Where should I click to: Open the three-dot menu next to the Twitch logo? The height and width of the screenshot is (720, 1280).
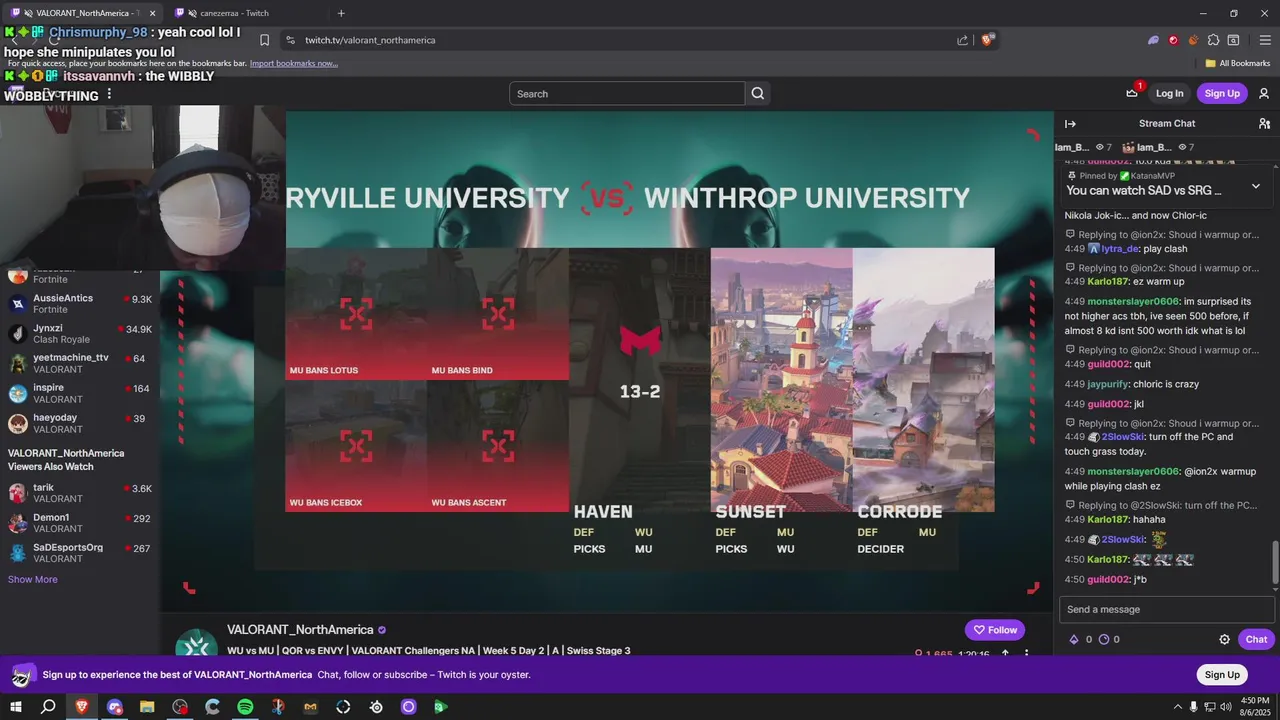click(109, 95)
